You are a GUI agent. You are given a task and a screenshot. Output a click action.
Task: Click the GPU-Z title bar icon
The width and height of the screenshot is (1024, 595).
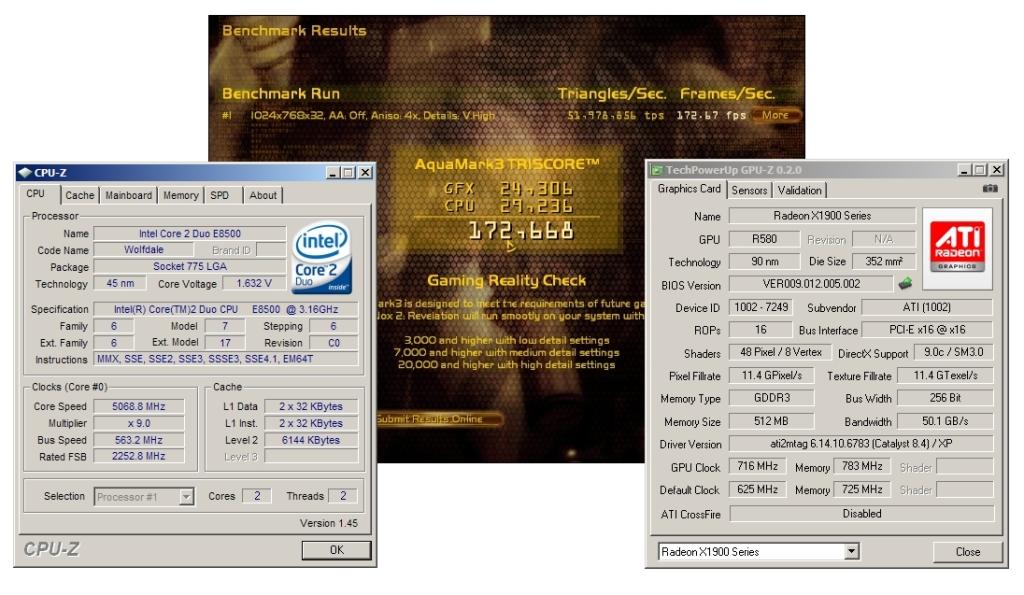tap(657, 170)
